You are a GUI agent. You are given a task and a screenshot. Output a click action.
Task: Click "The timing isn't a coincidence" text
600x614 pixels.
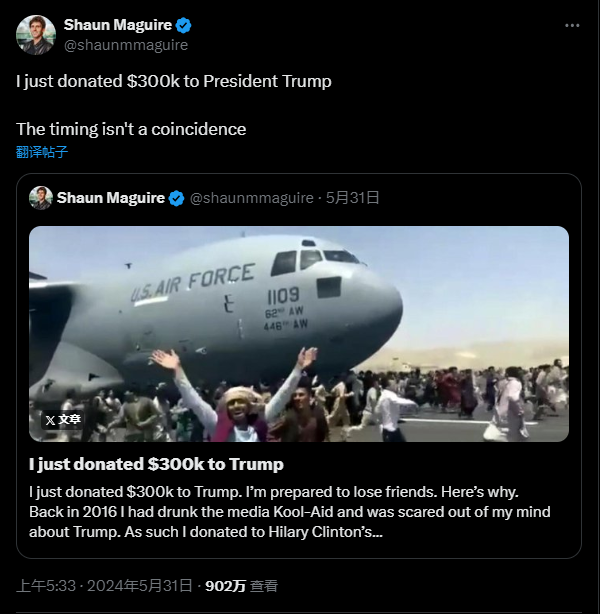point(131,129)
